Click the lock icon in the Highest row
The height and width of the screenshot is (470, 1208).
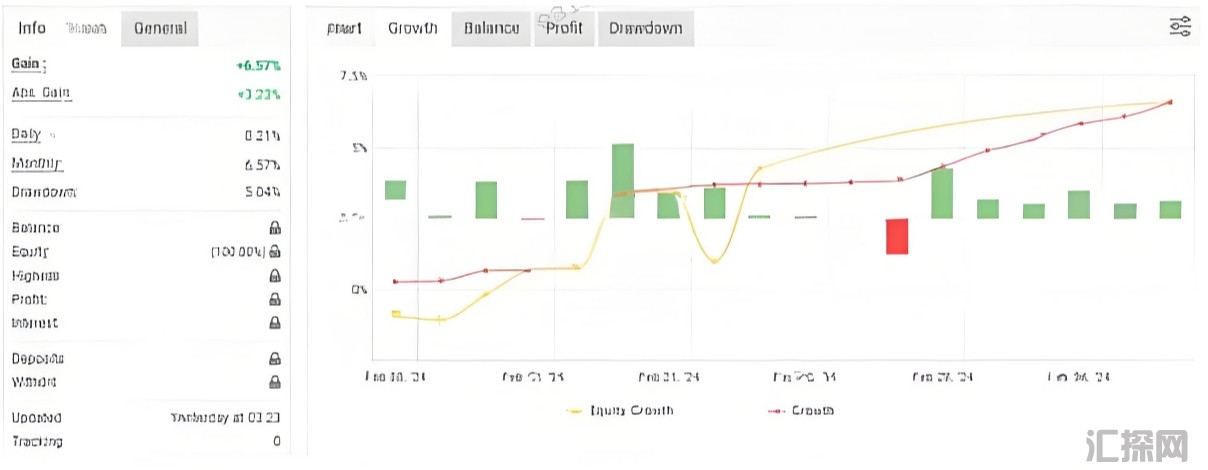coord(274,276)
